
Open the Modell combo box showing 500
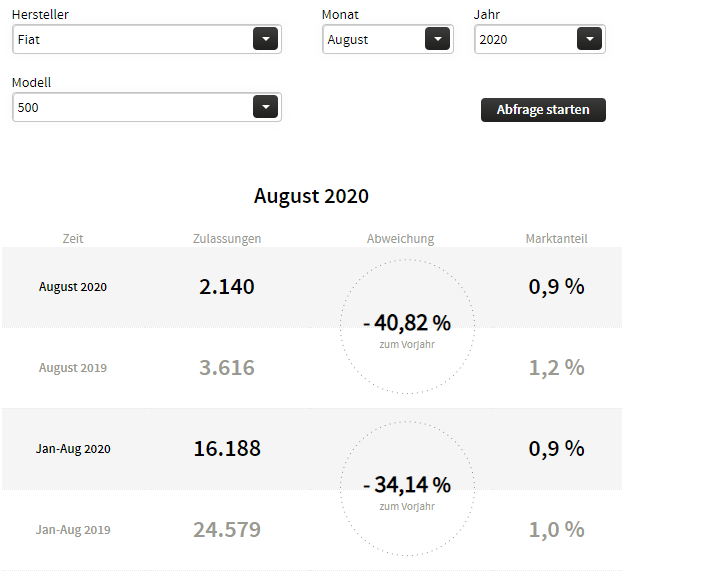pos(133,107)
